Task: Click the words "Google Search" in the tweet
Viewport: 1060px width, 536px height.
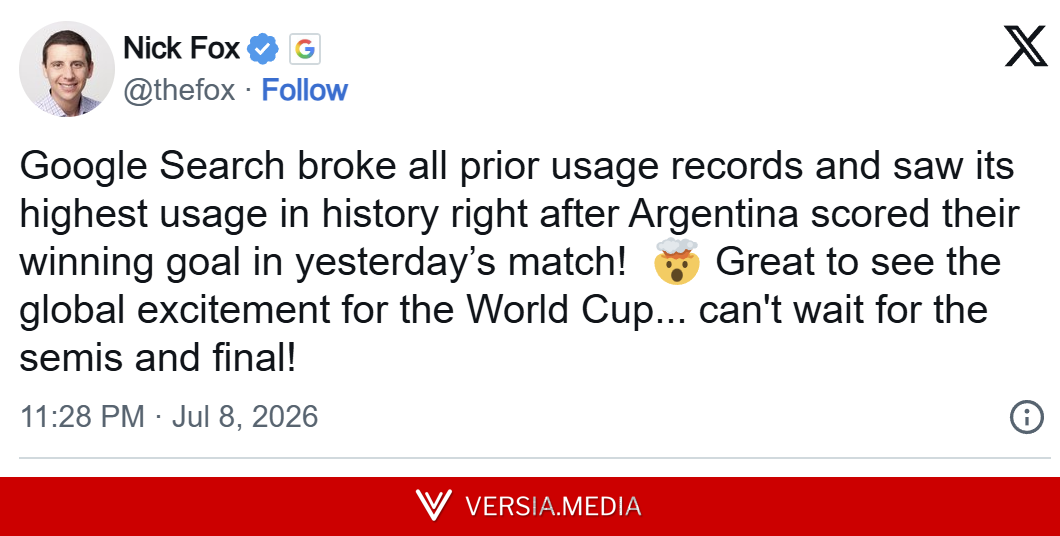Action: [152, 166]
